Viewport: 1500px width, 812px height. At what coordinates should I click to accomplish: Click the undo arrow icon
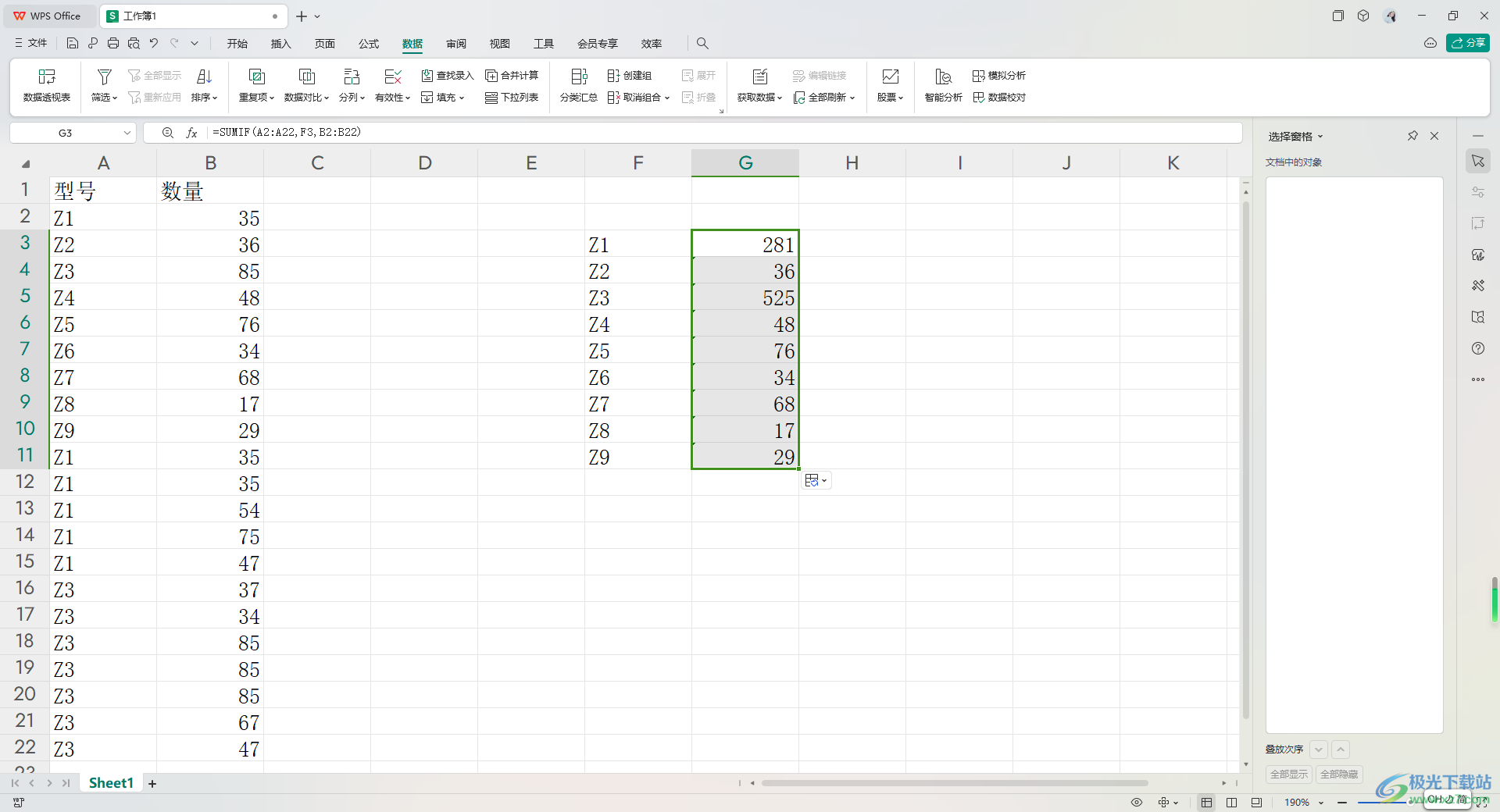(154, 44)
